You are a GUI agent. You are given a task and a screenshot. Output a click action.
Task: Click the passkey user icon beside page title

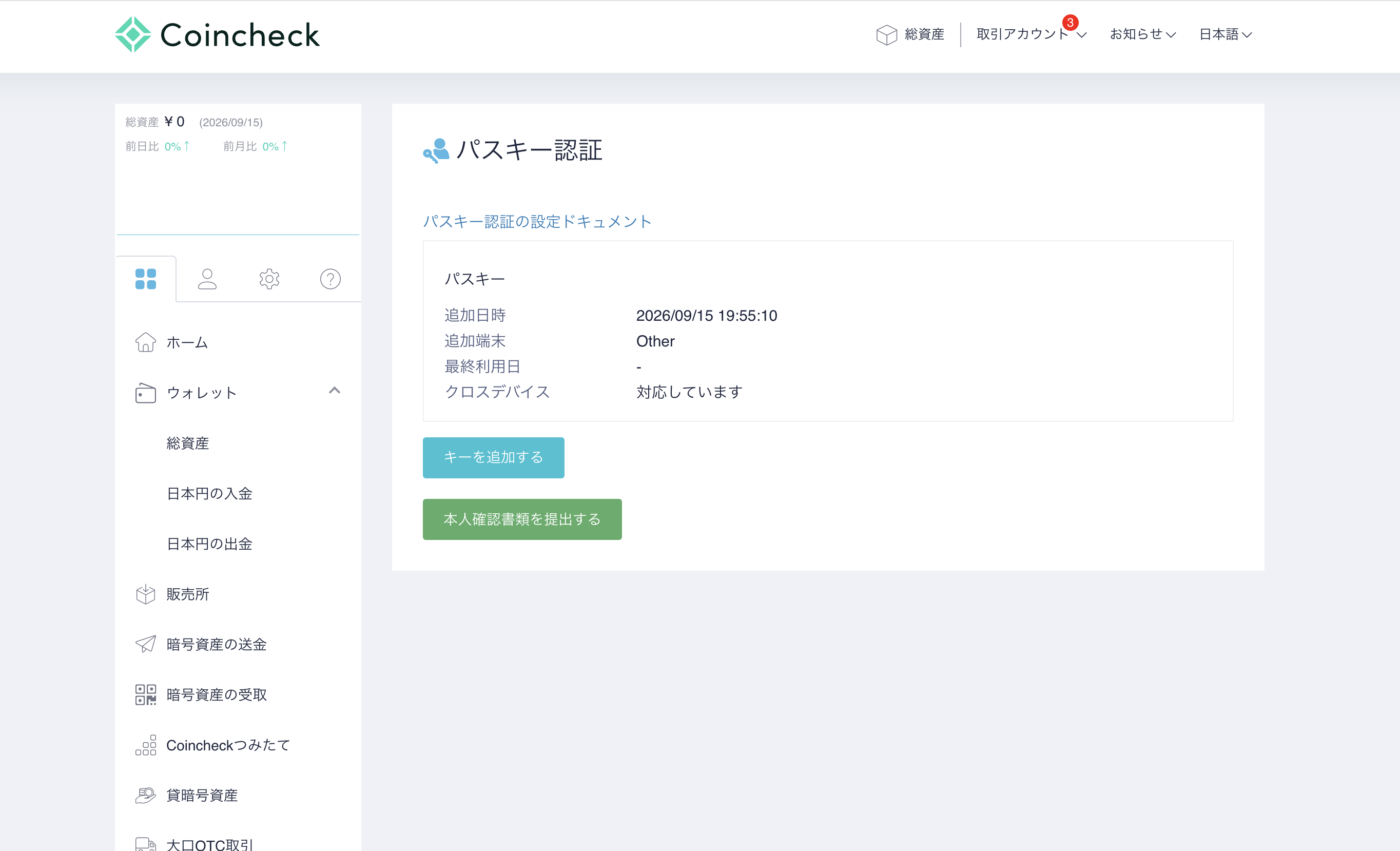coord(436,150)
